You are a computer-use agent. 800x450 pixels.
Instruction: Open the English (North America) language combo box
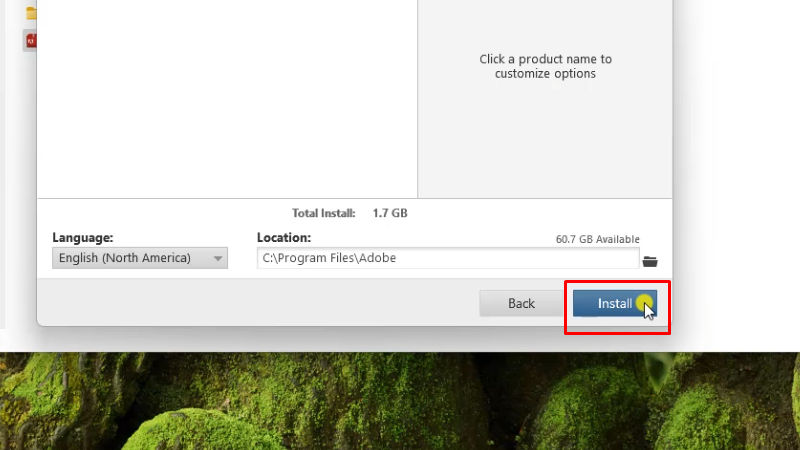pos(140,258)
